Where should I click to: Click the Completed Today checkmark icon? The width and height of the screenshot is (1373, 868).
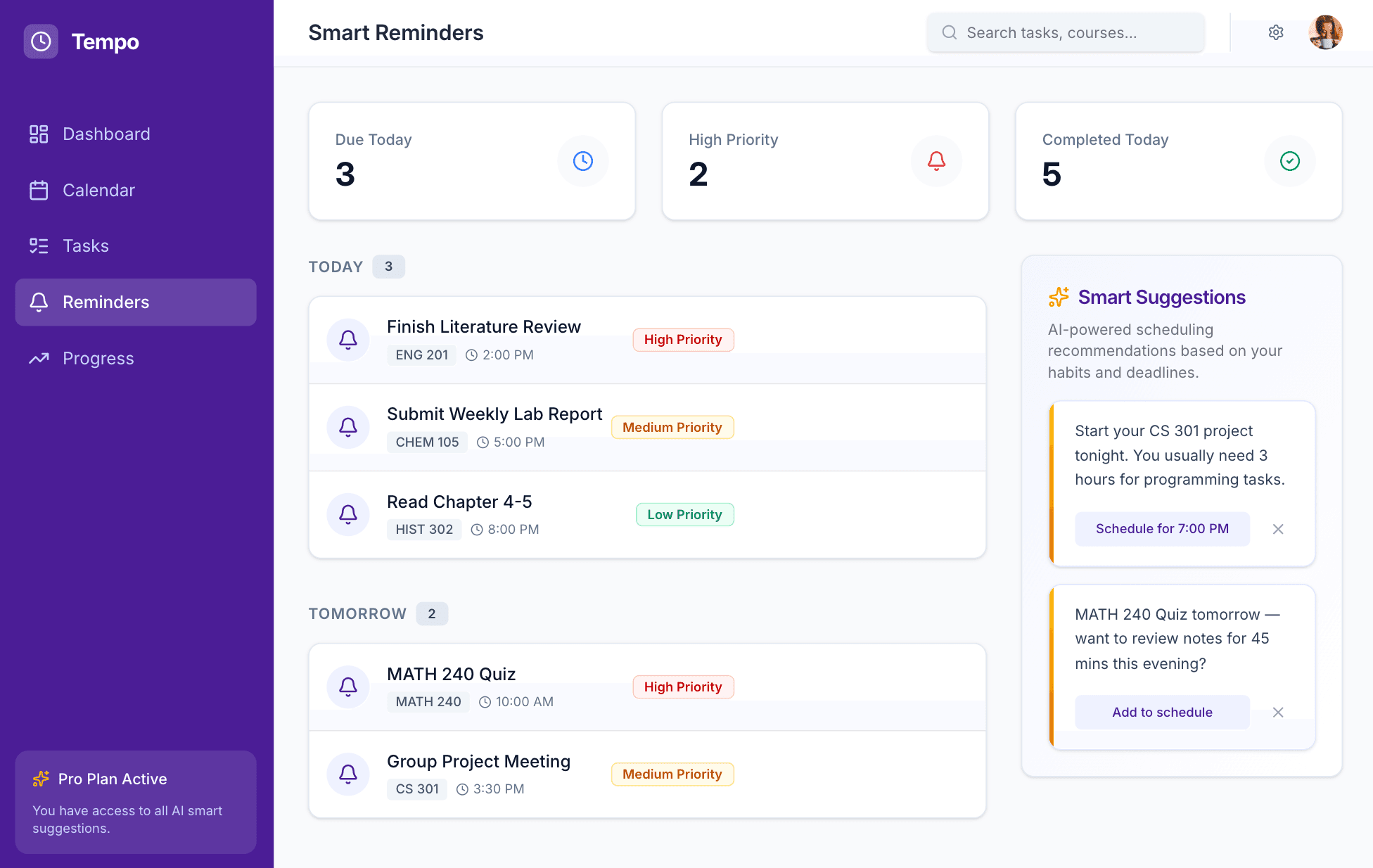[x=1289, y=161]
